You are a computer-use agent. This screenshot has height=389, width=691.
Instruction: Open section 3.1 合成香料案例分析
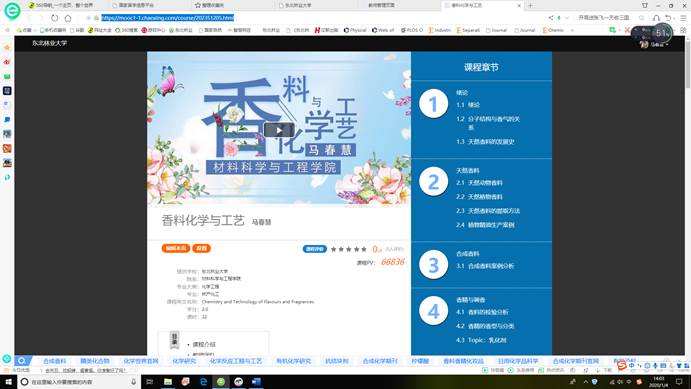pos(485,266)
